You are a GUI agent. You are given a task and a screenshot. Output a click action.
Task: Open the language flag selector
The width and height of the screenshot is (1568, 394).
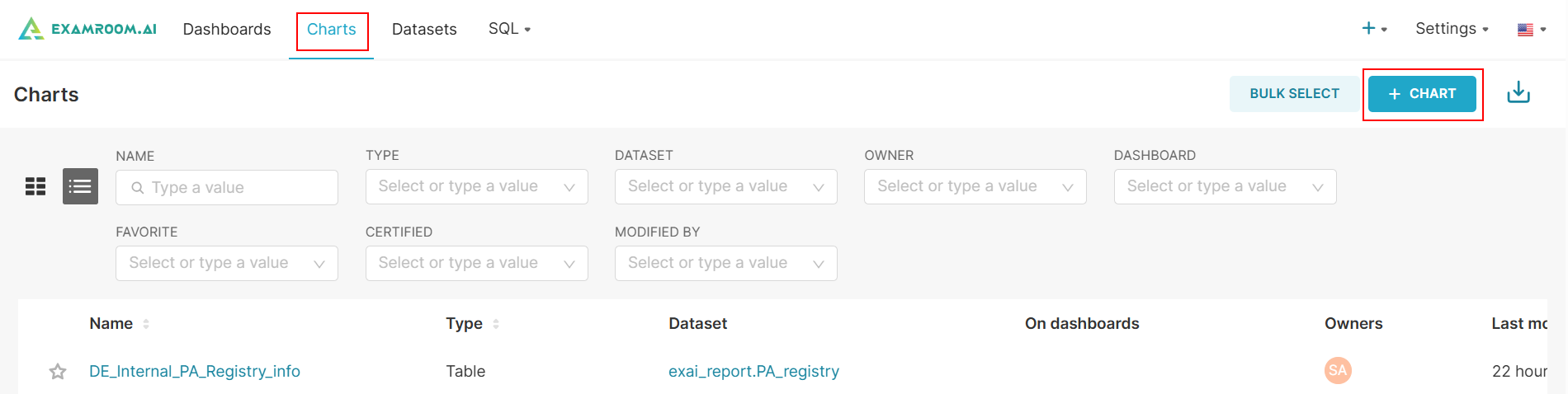click(x=1531, y=30)
